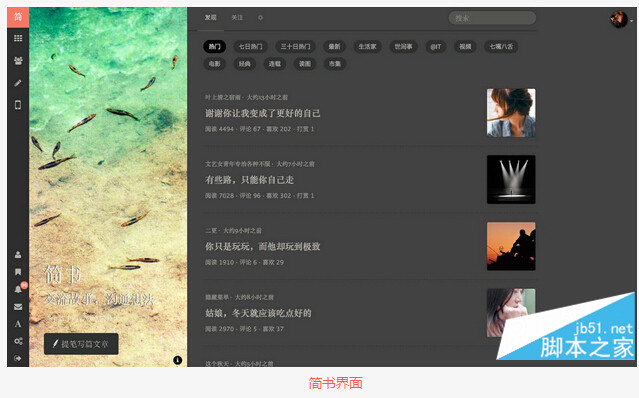Click the search input field
This screenshot has width=639, height=398.
pyautogui.click(x=492, y=18)
